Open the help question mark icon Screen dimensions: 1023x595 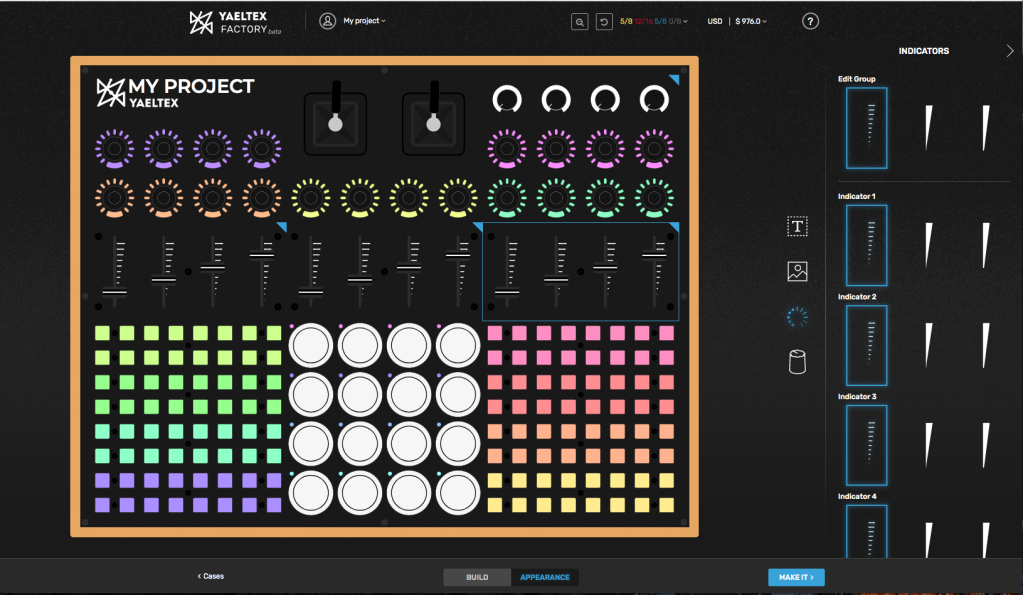tap(811, 21)
